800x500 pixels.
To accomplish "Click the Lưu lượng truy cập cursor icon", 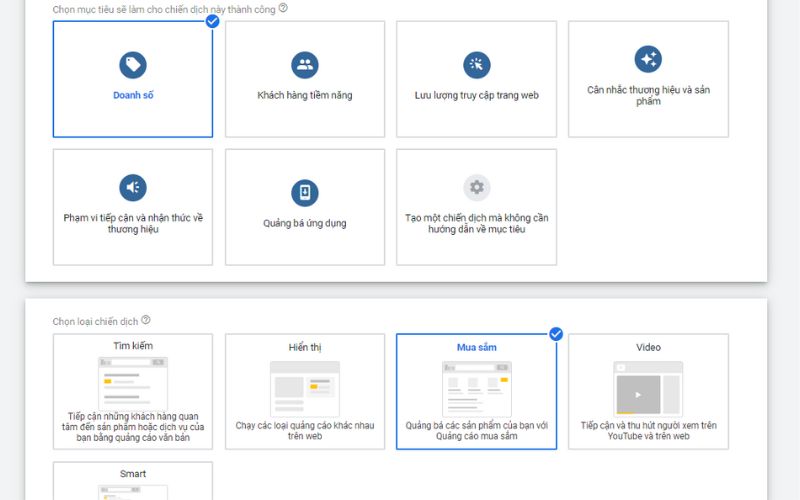I will point(477,66).
